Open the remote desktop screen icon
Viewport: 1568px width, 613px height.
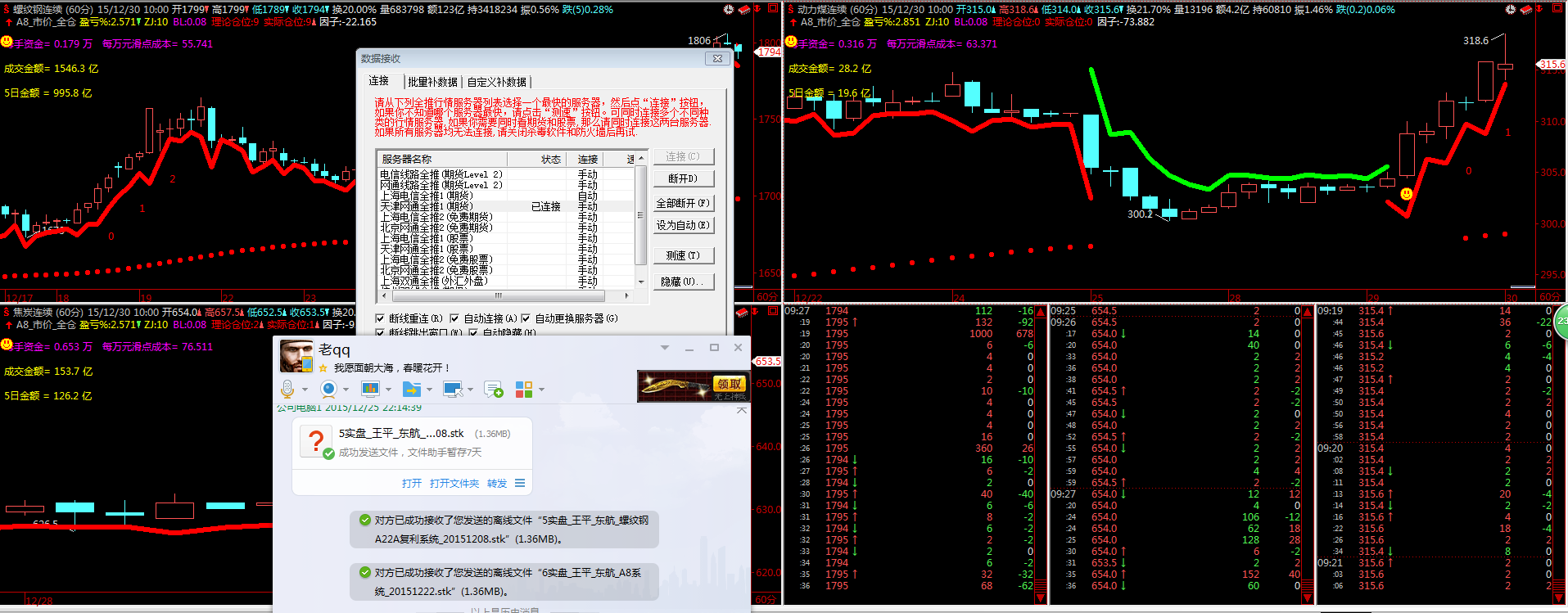[452, 389]
